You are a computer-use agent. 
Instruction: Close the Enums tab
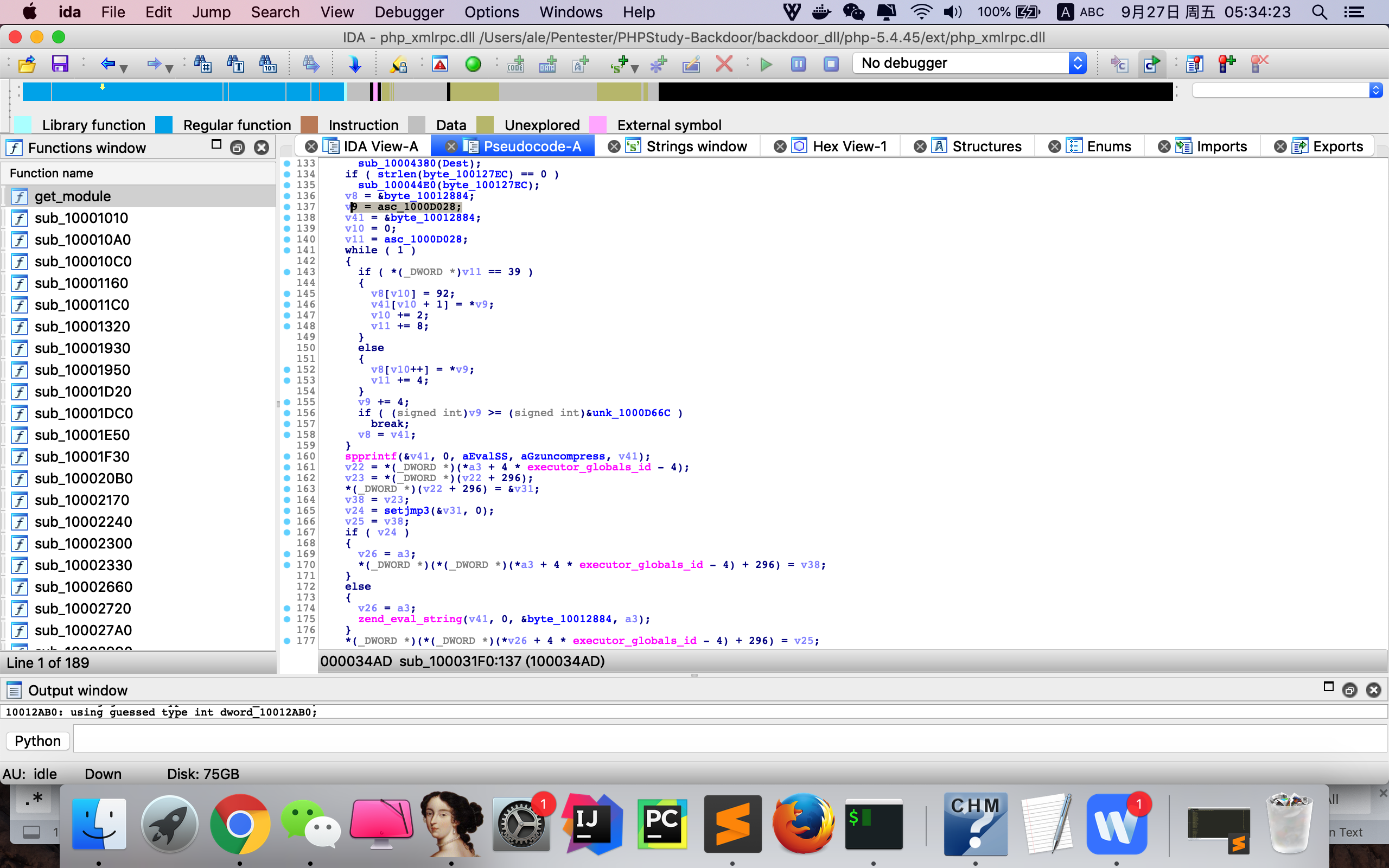pos(1054,146)
